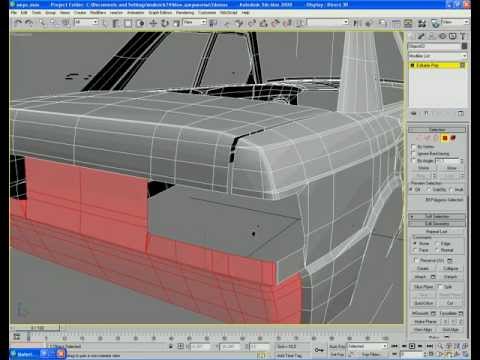Open the Help menu
The image size is (480, 360).
pos(246,13)
